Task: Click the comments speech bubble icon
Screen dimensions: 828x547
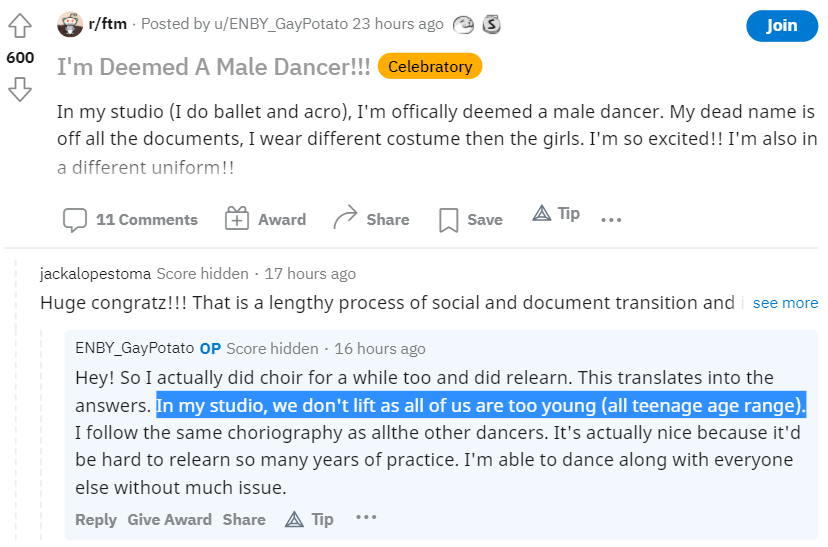Action: point(74,220)
